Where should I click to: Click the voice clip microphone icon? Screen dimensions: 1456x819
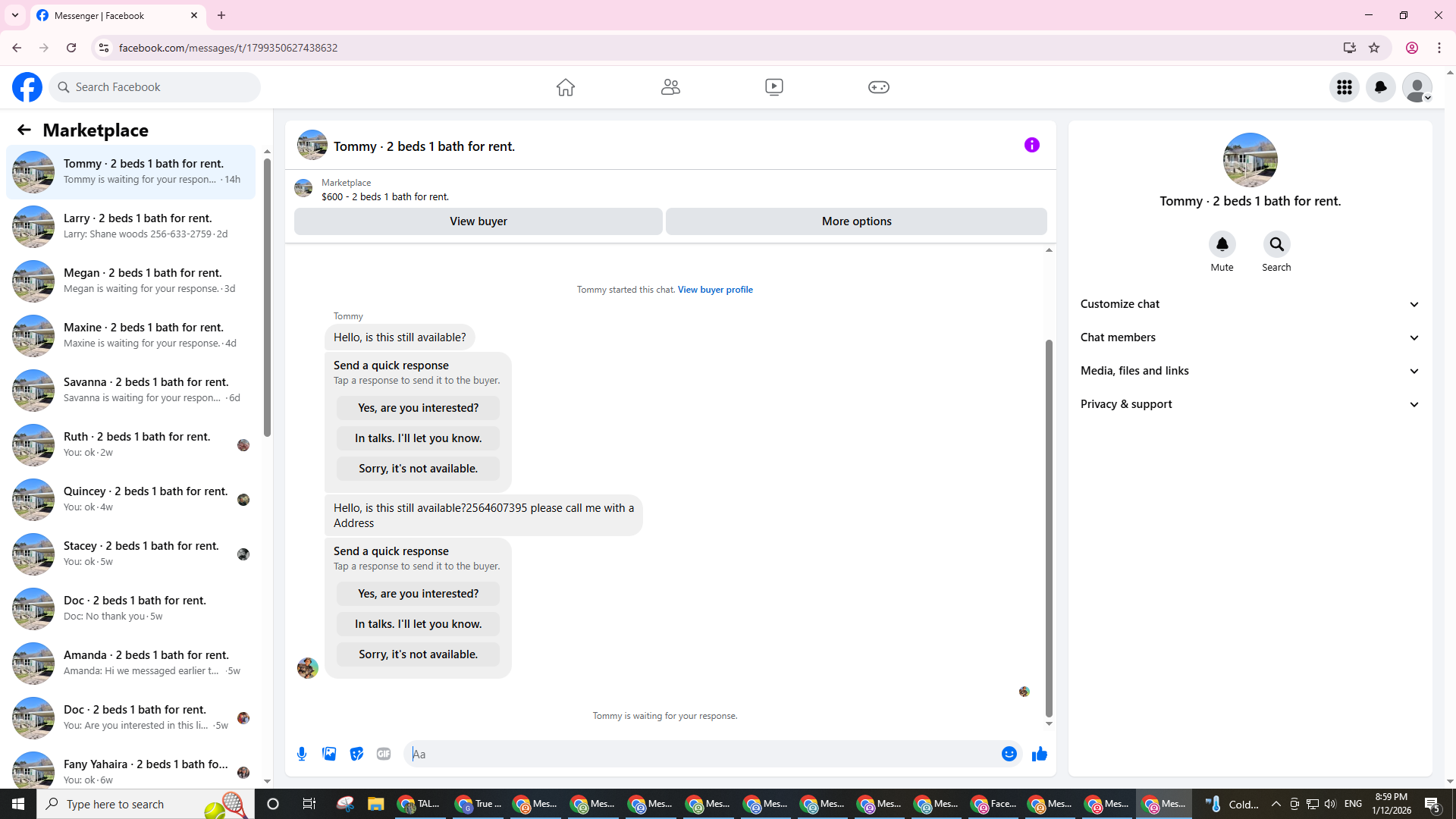302,754
